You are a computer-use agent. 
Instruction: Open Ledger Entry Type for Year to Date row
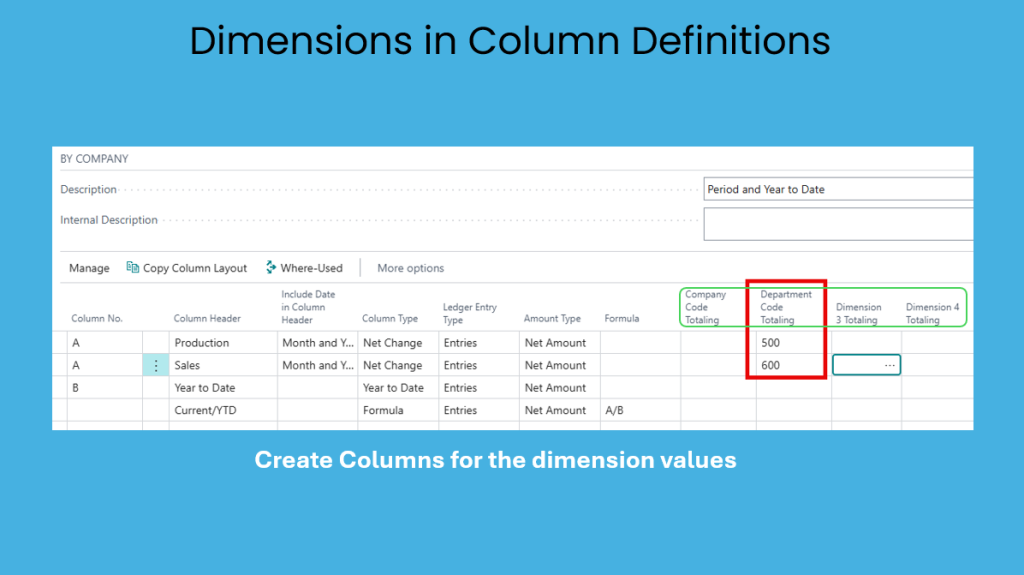pyautogui.click(x=477, y=388)
